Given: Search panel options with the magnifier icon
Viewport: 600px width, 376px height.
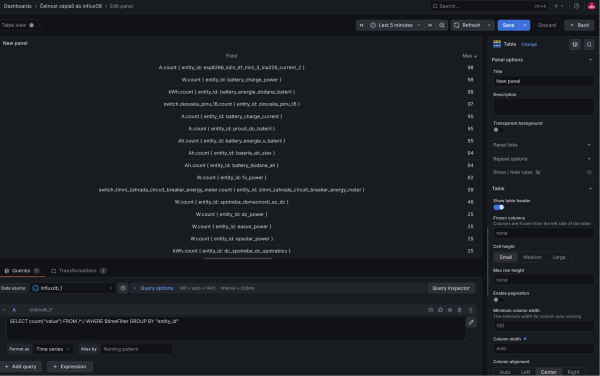Looking at the screenshot, I should click(x=589, y=44).
